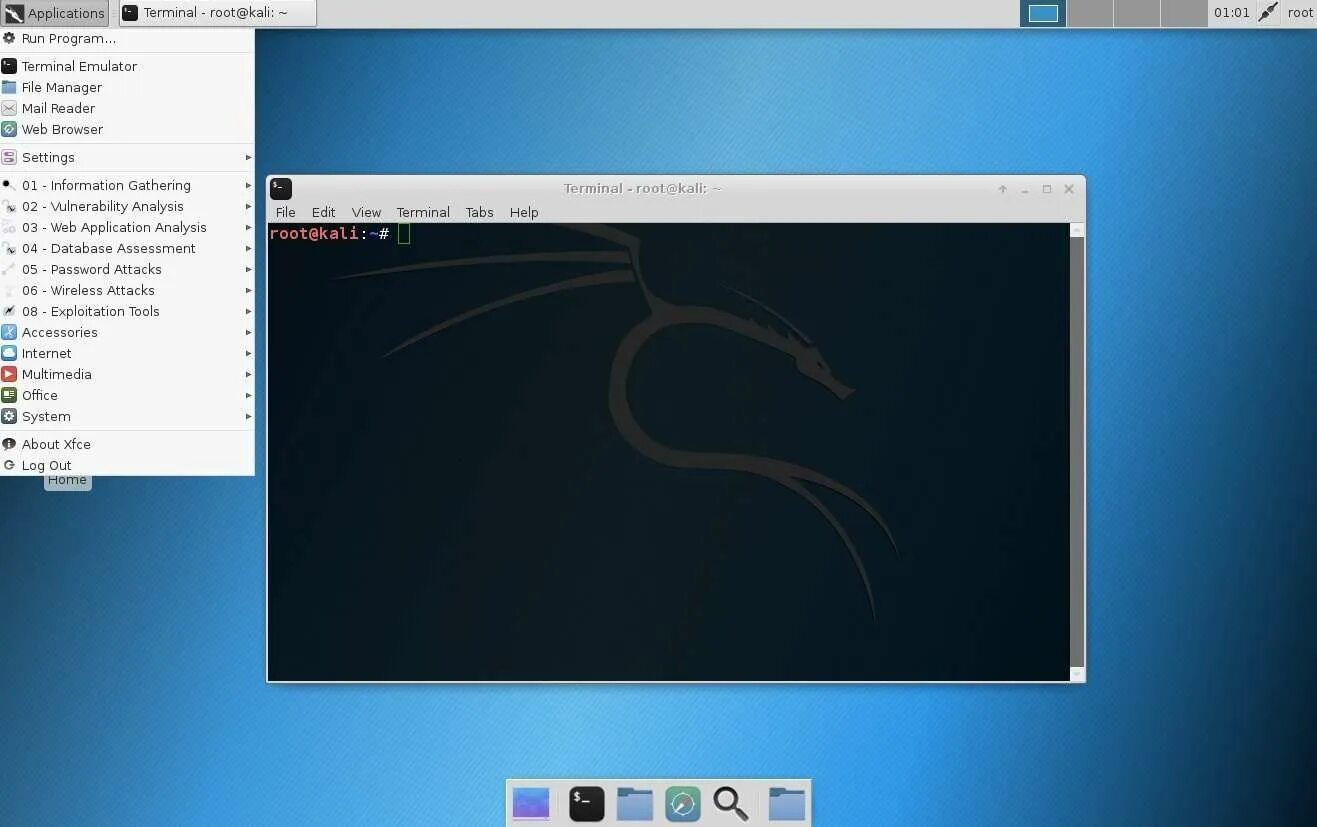Open the Internet submenu
1317x827 pixels.
point(127,353)
